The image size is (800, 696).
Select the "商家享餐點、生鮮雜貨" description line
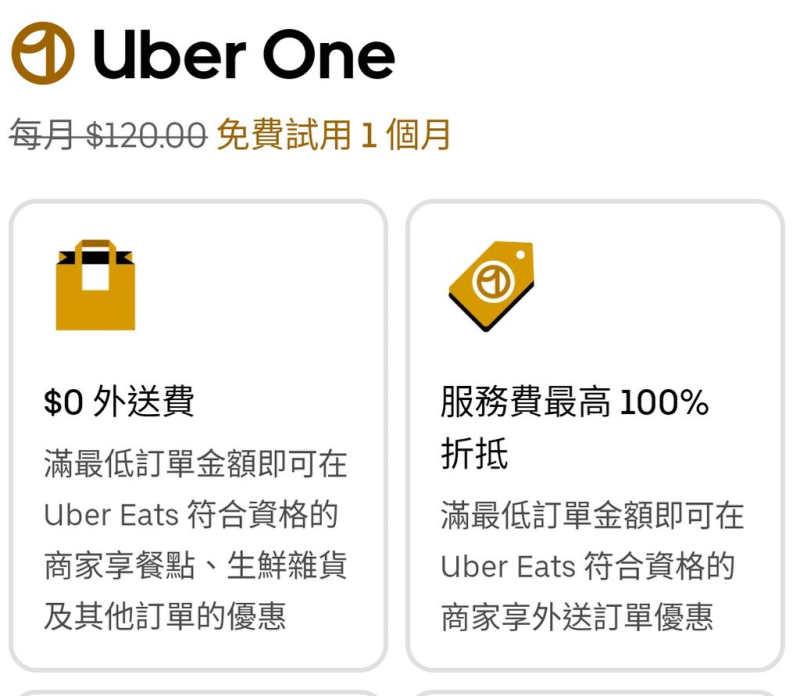(x=195, y=565)
